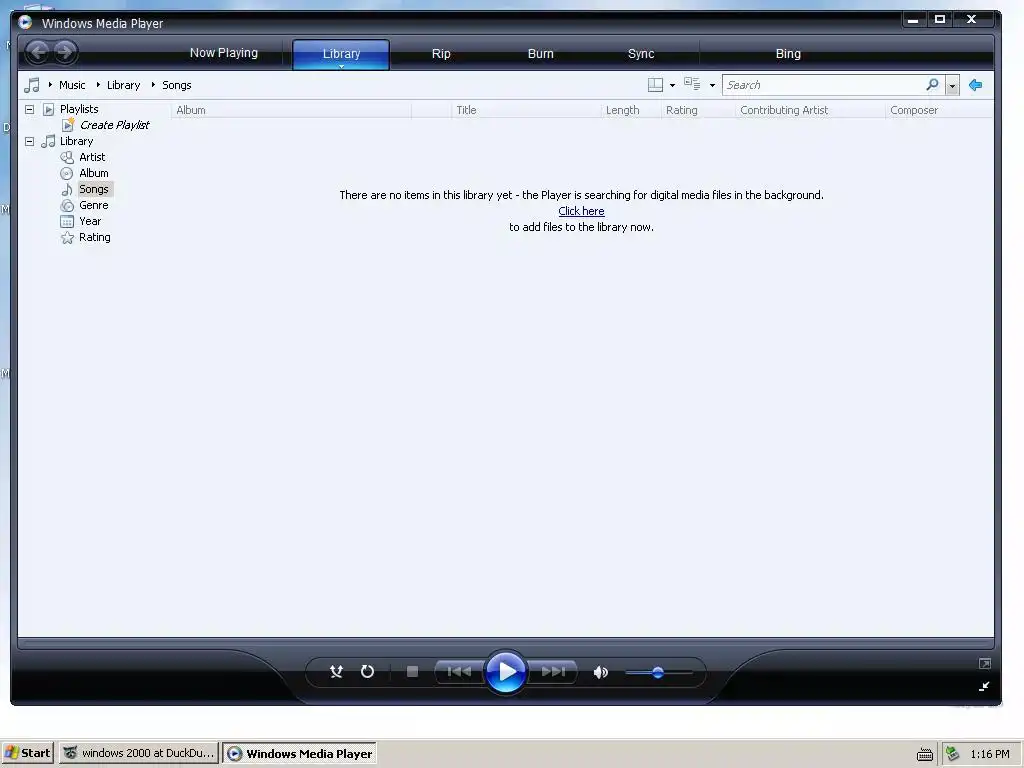Screen dimensions: 1024x768
Task: Open the Bing tab
Action: [x=788, y=54]
